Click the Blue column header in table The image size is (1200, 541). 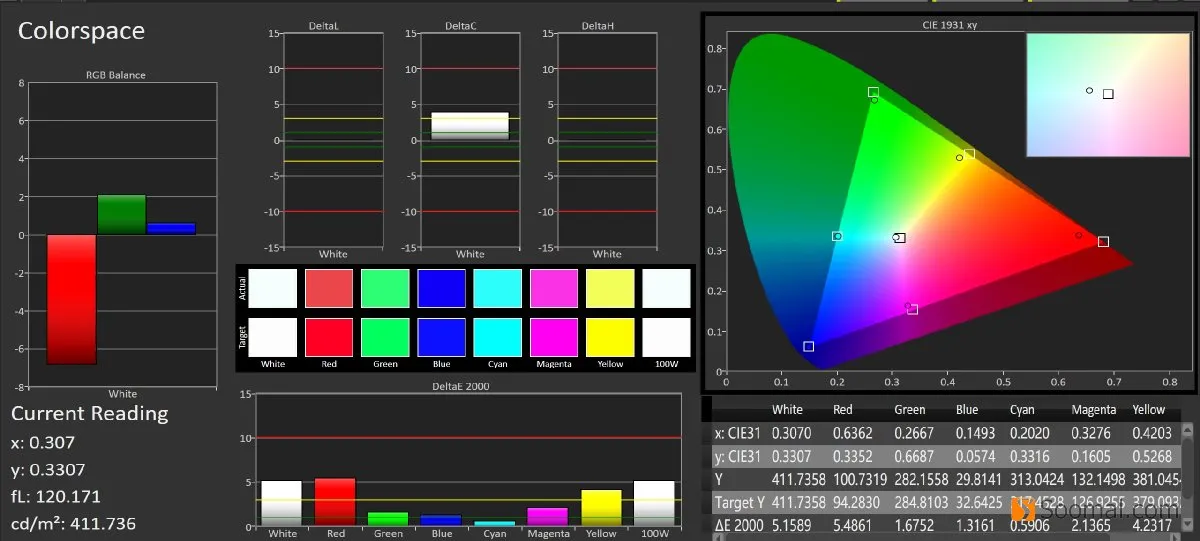click(x=967, y=409)
